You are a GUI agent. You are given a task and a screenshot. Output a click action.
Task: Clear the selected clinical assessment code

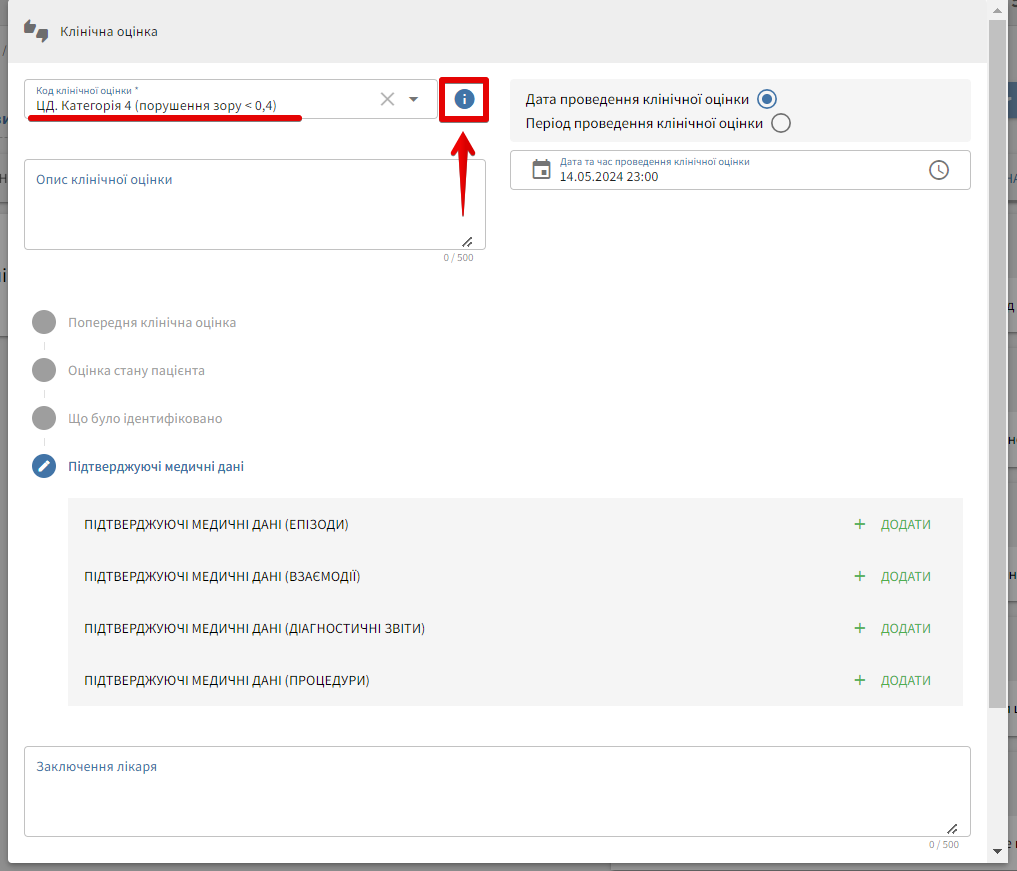[x=388, y=99]
